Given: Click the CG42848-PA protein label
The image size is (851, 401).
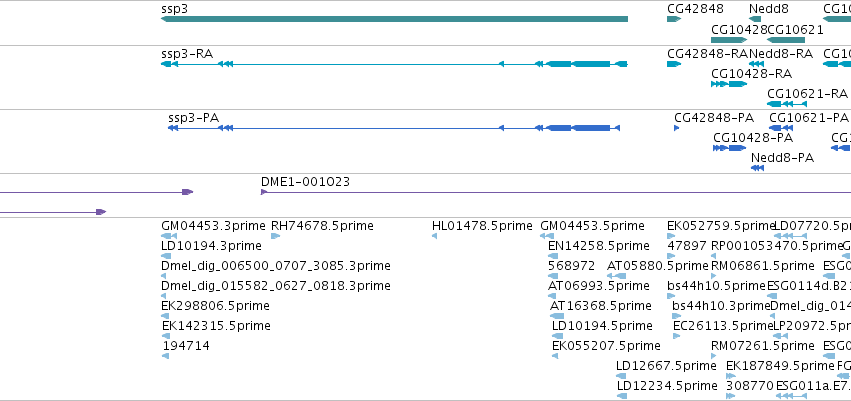Looking at the screenshot, I should 714,117.
